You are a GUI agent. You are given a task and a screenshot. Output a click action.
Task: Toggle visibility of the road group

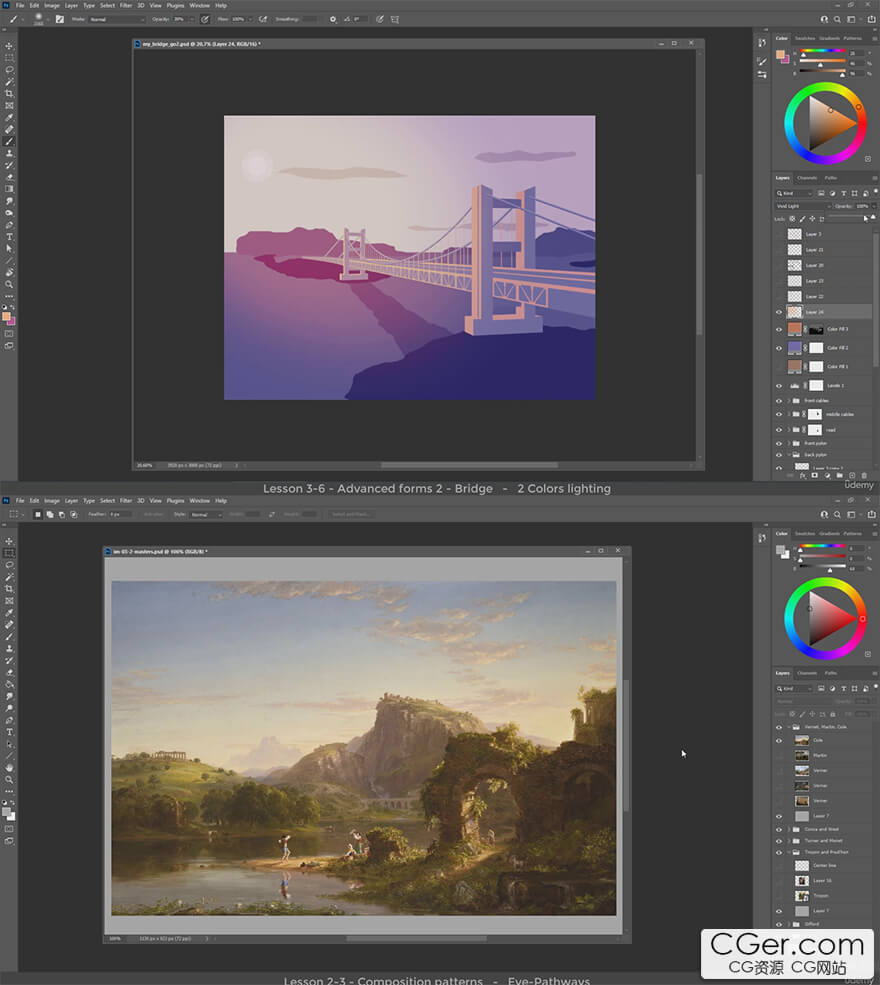779,430
